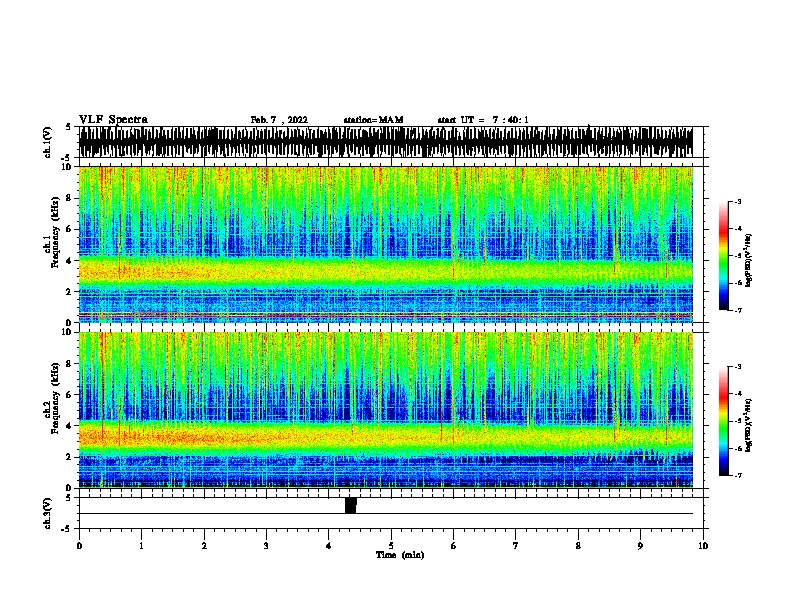Click the "8" kHz tick on ch.1 frequency axis
Image resolution: width=792 pixels, height=612 pixels.
point(70,198)
